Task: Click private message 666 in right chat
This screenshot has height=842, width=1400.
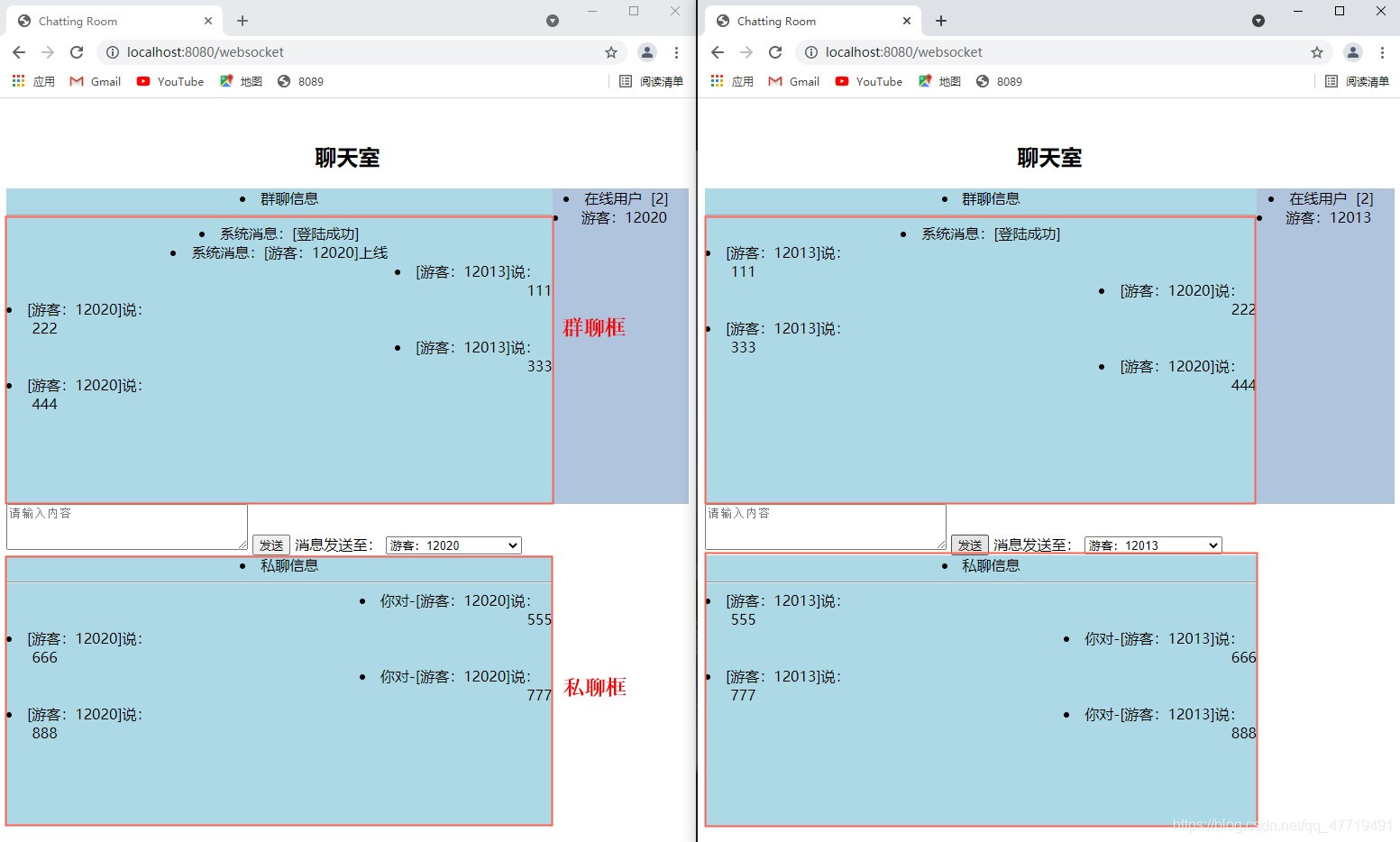Action: pyautogui.click(x=1243, y=658)
